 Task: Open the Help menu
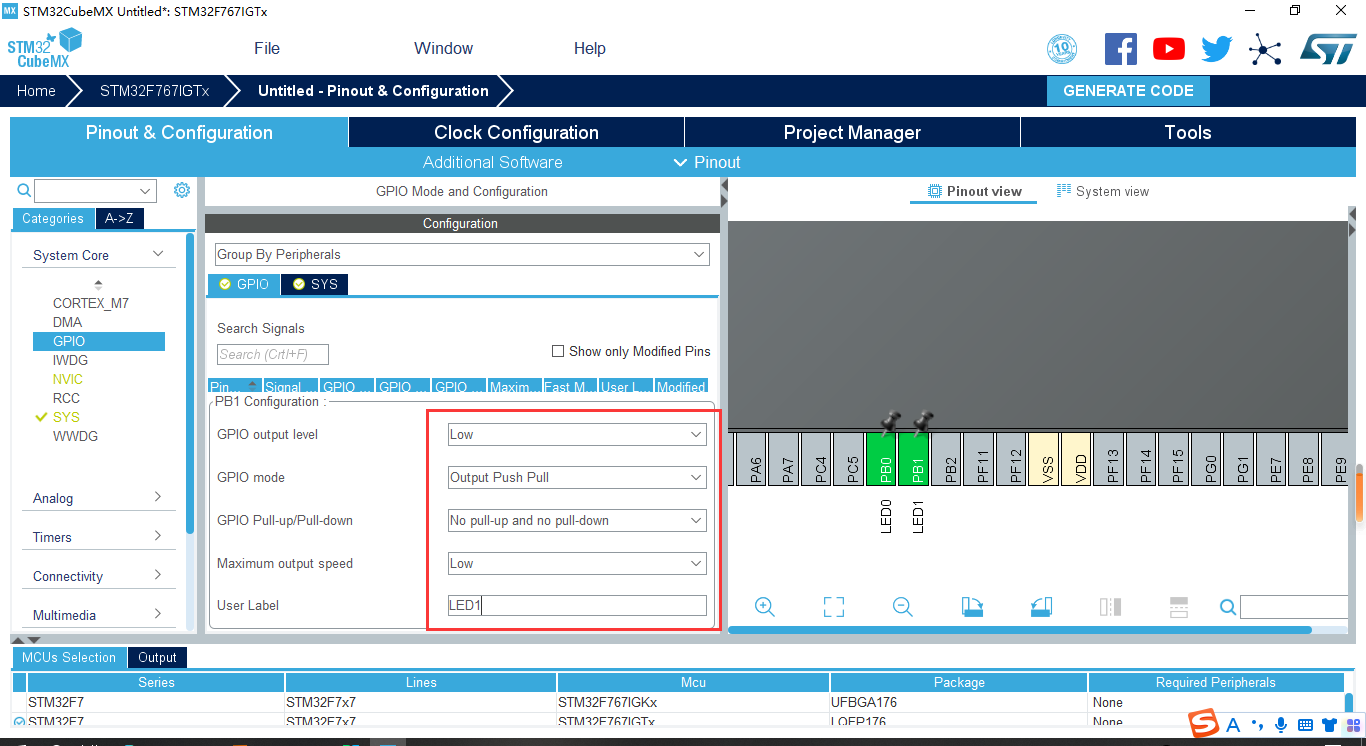coord(589,48)
